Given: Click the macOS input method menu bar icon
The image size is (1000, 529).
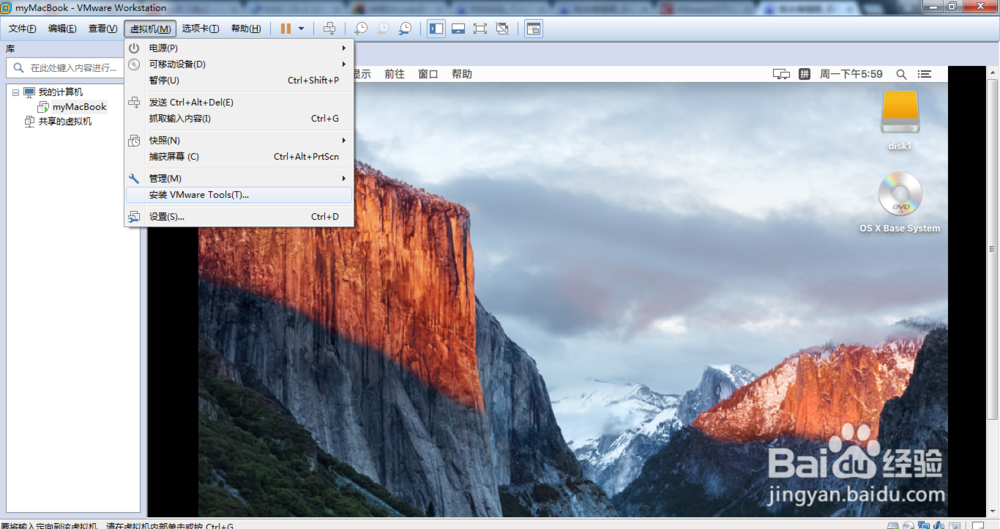Looking at the screenshot, I should pos(804,74).
